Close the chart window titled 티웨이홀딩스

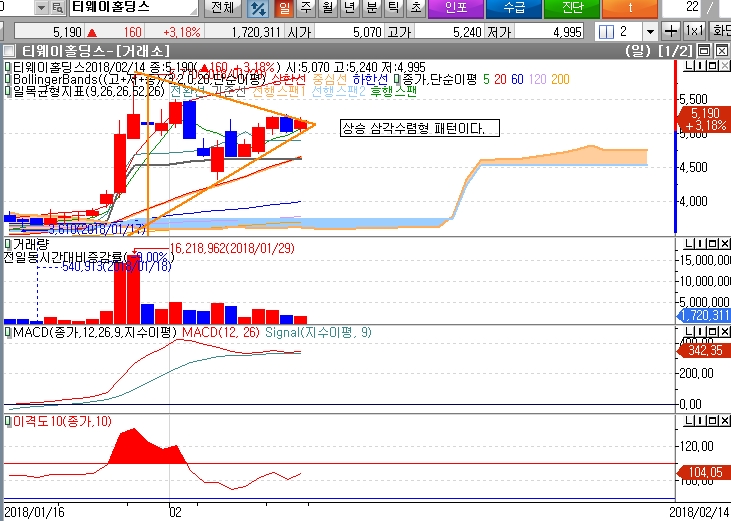click(721, 50)
